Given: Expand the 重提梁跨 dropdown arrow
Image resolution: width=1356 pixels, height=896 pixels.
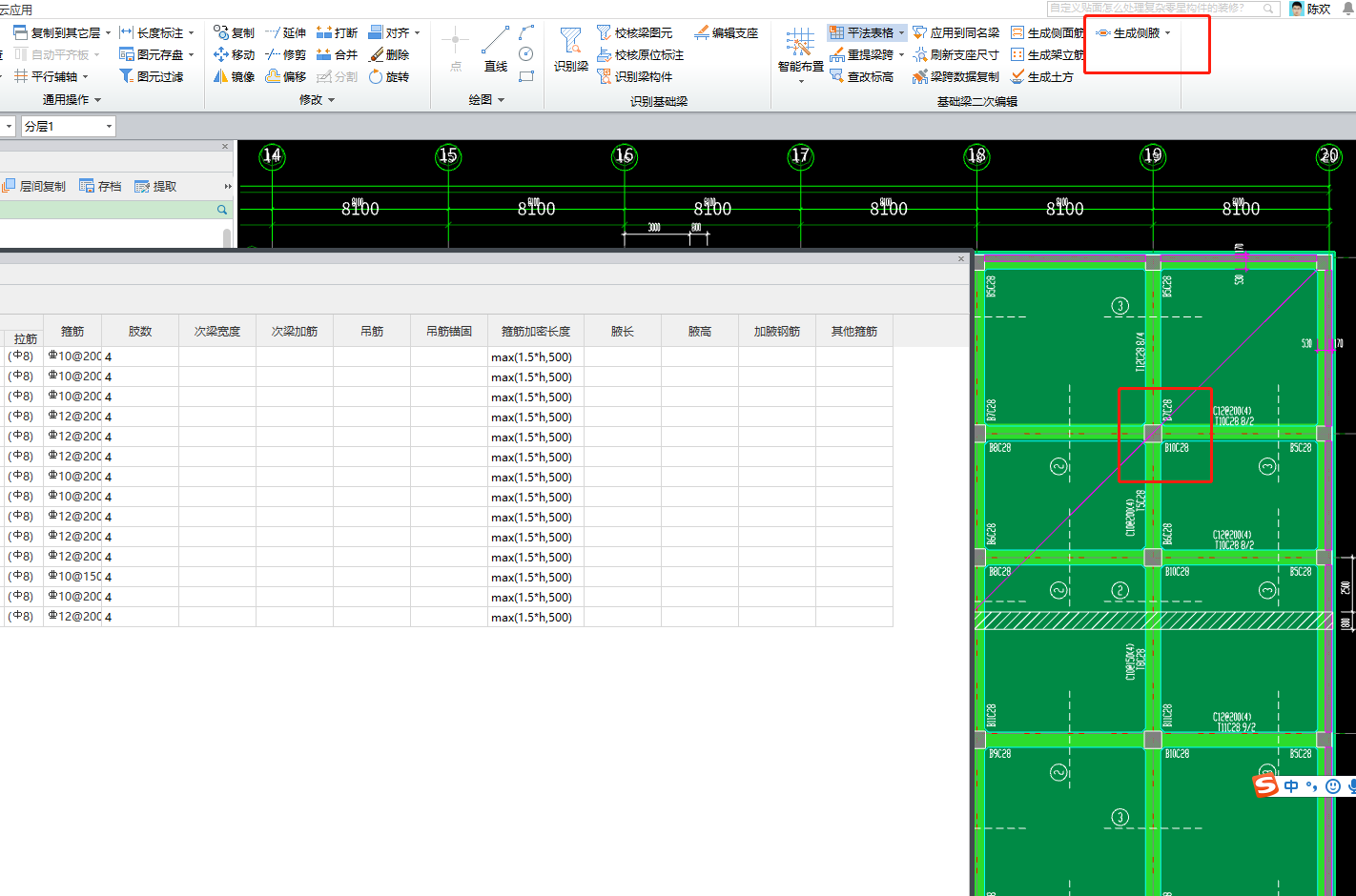Looking at the screenshot, I should pyautogui.click(x=901, y=54).
